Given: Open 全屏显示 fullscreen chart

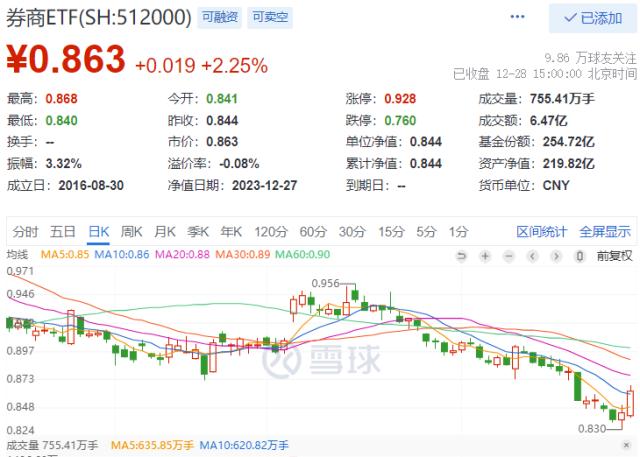Looking at the screenshot, I should pos(605,232).
